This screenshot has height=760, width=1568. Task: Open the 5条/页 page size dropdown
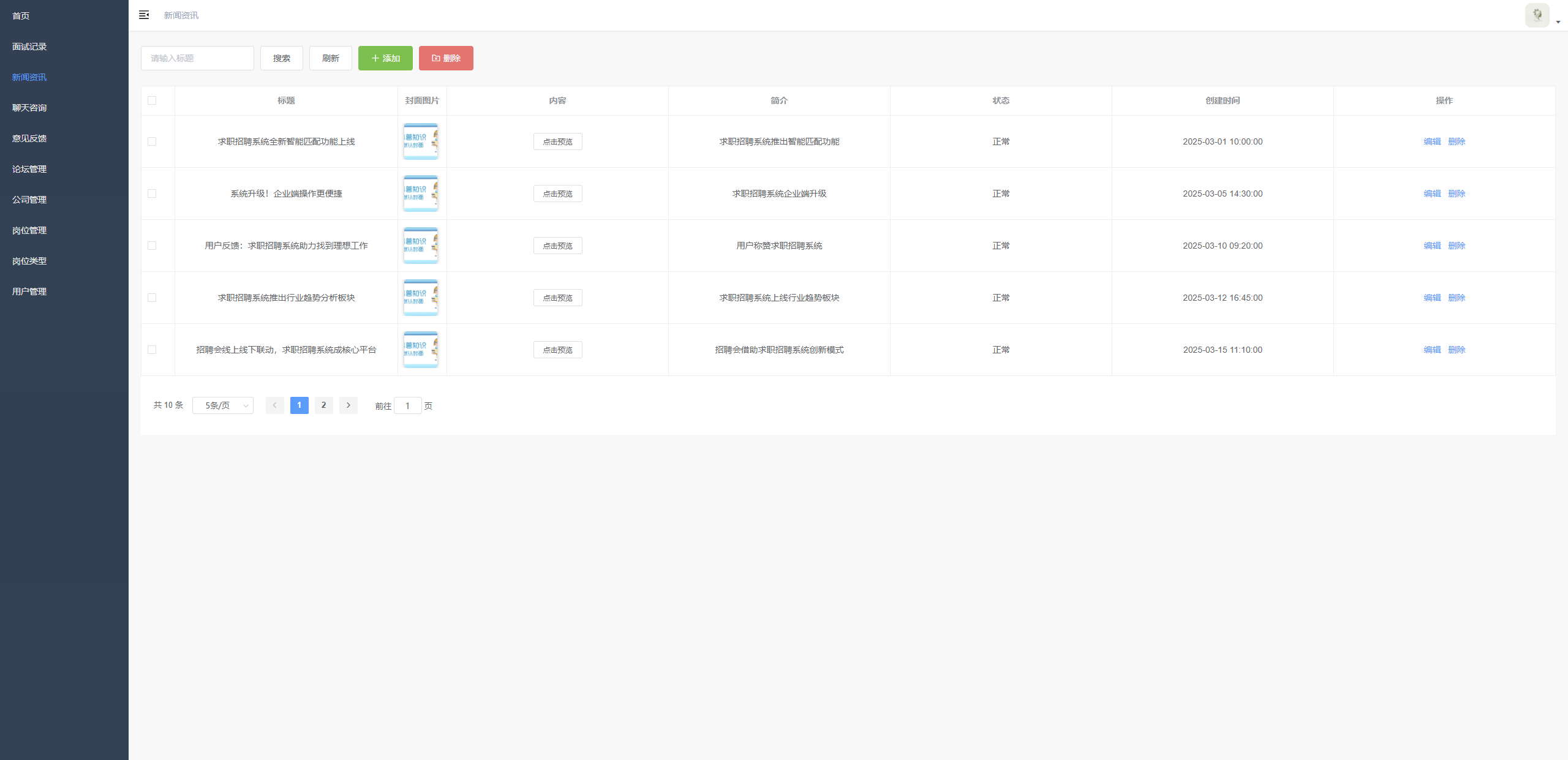click(x=223, y=405)
